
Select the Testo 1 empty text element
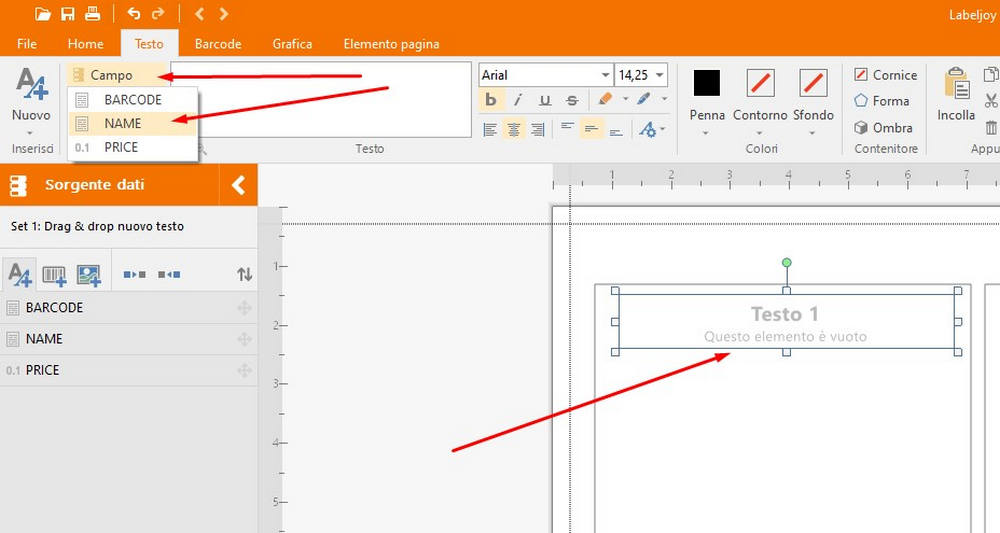click(x=785, y=322)
